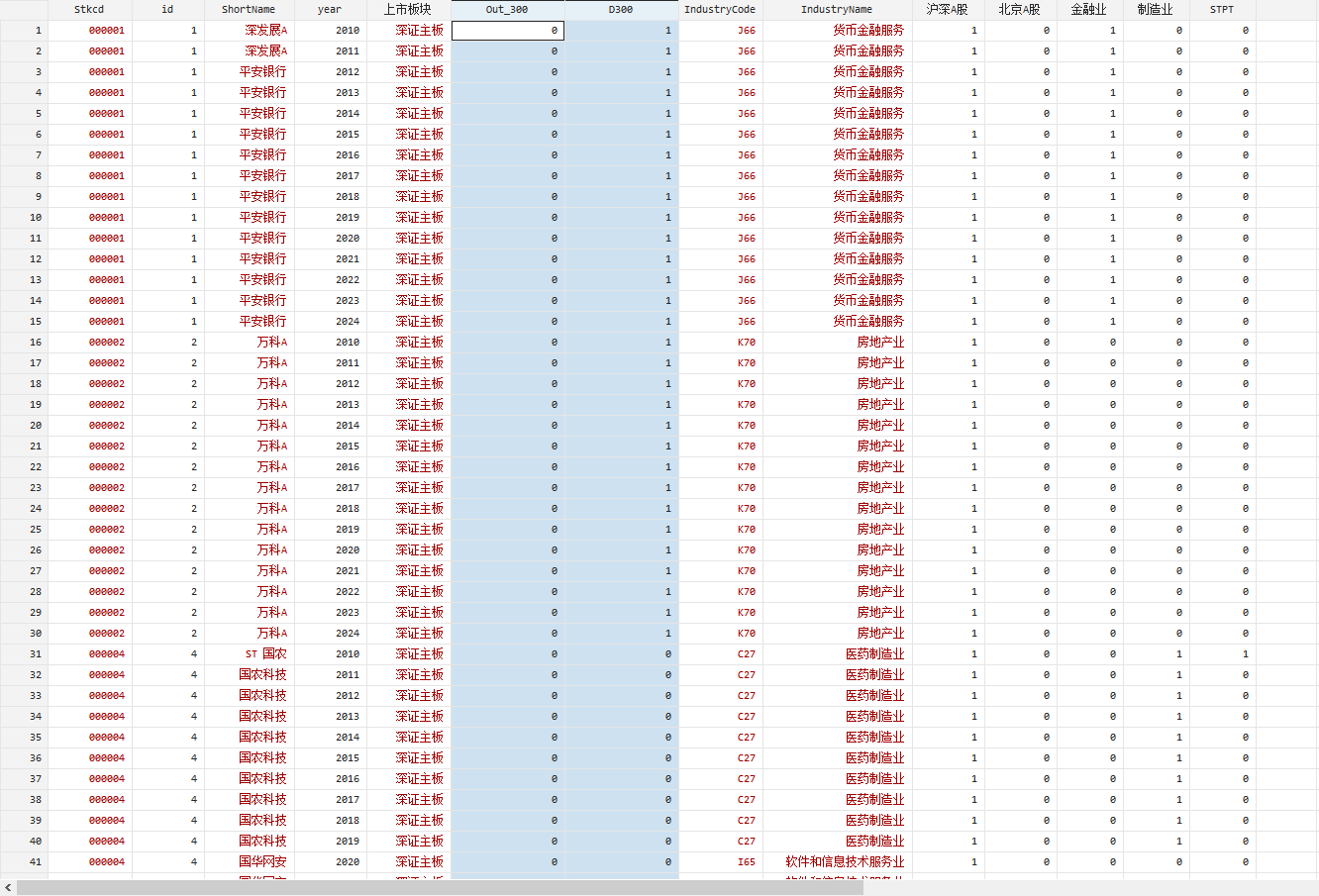Select the STPT column header
The image size is (1319, 896).
click(1222, 10)
